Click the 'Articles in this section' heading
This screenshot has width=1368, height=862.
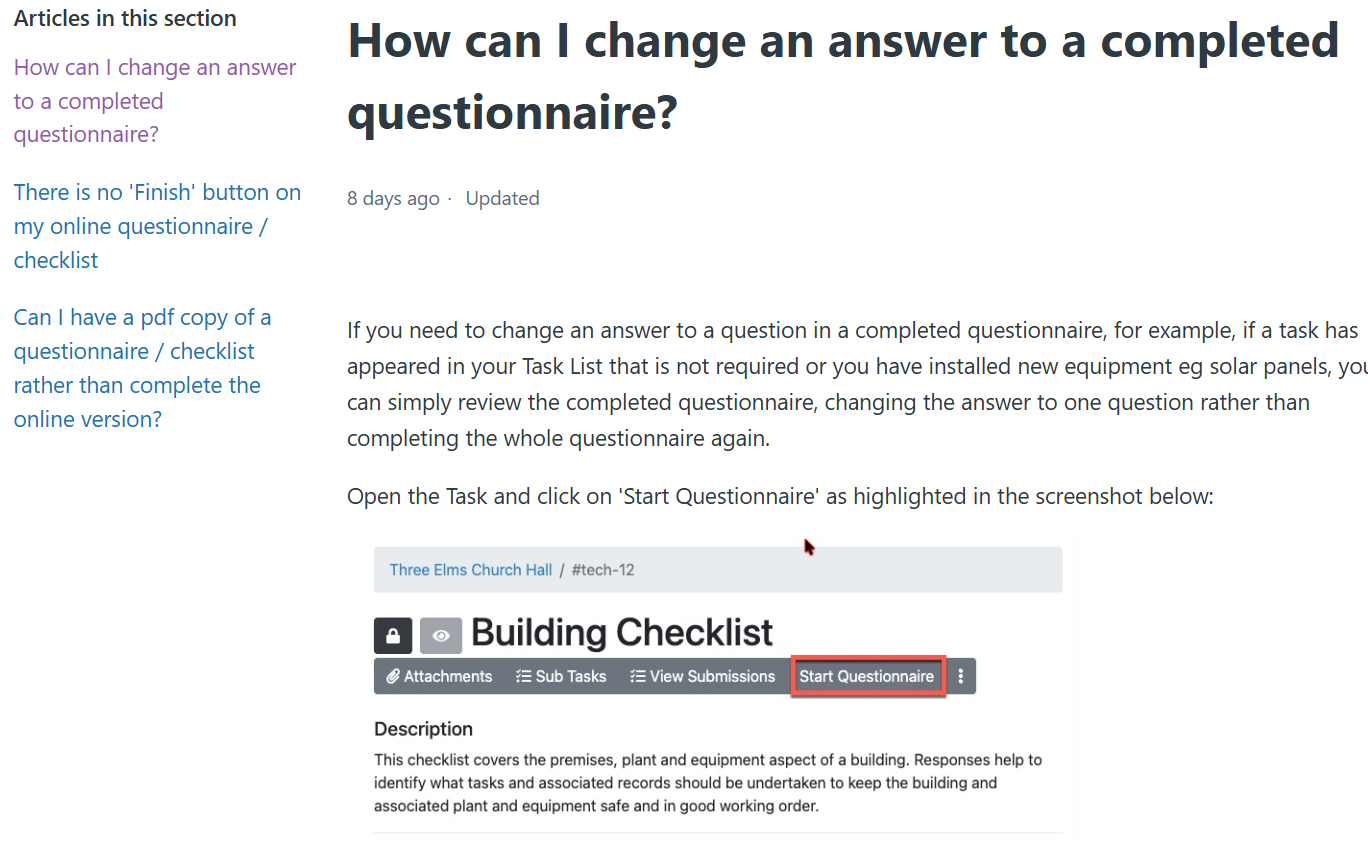(x=125, y=18)
